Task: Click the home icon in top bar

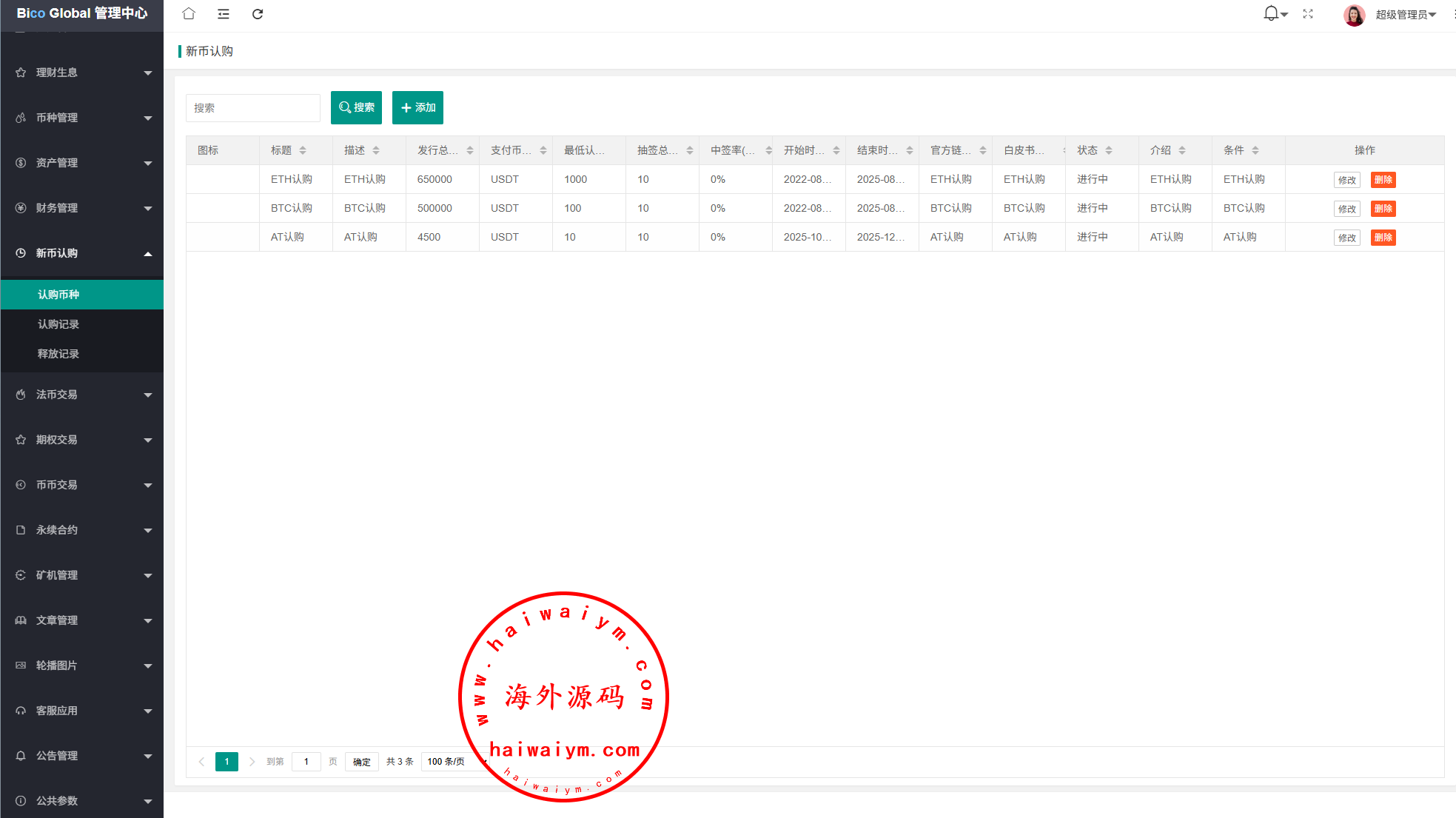Action: (x=189, y=14)
